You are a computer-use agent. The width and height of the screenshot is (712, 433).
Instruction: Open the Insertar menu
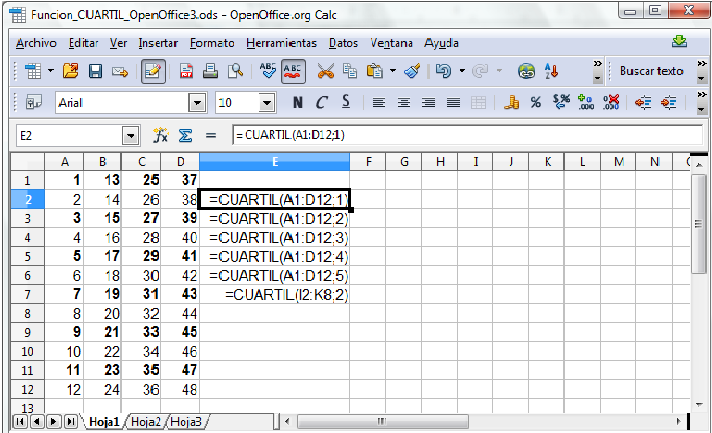point(158,43)
